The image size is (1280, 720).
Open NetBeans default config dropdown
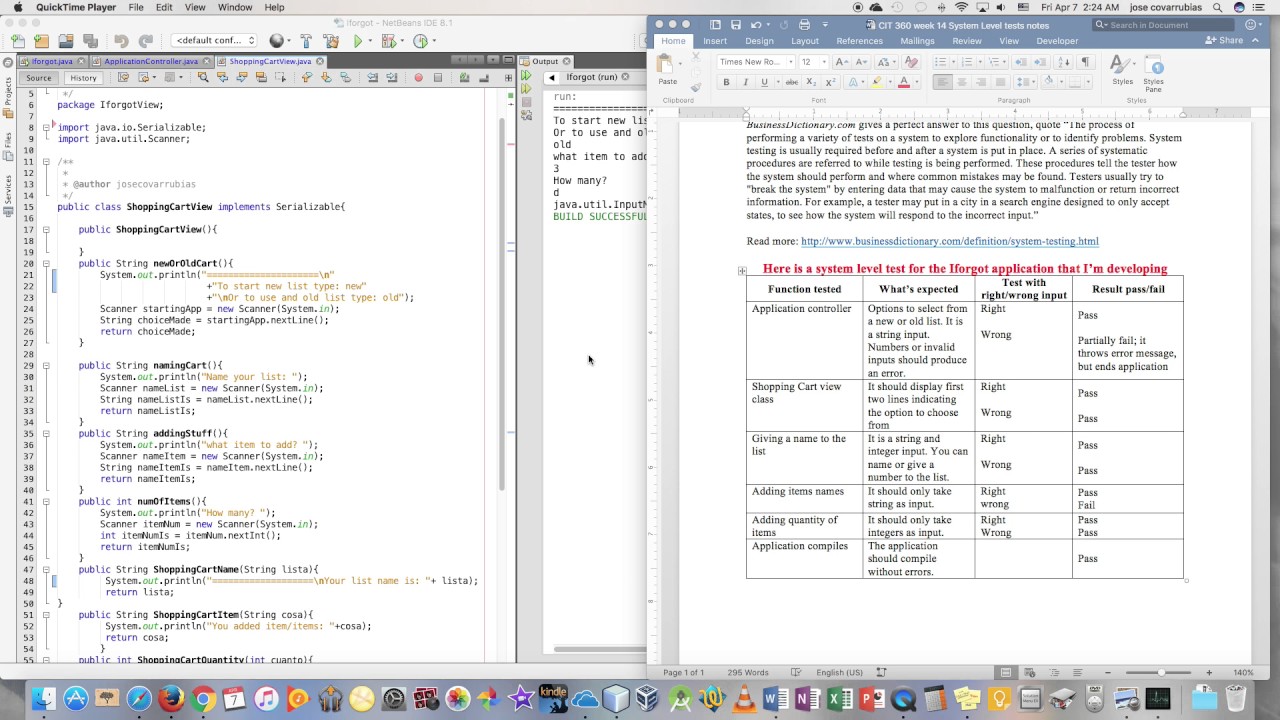pyautogui.click(x=214, y=41)
